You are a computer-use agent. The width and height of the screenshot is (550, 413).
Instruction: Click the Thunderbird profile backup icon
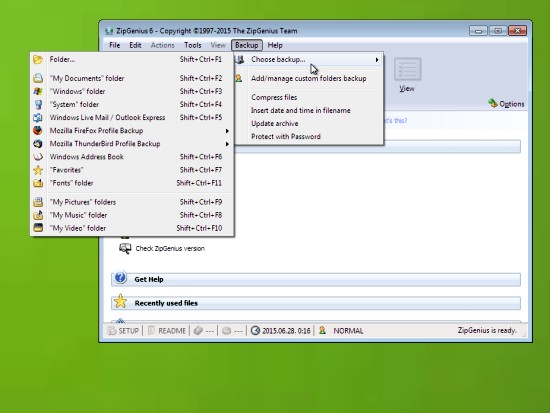pos(38,144)
